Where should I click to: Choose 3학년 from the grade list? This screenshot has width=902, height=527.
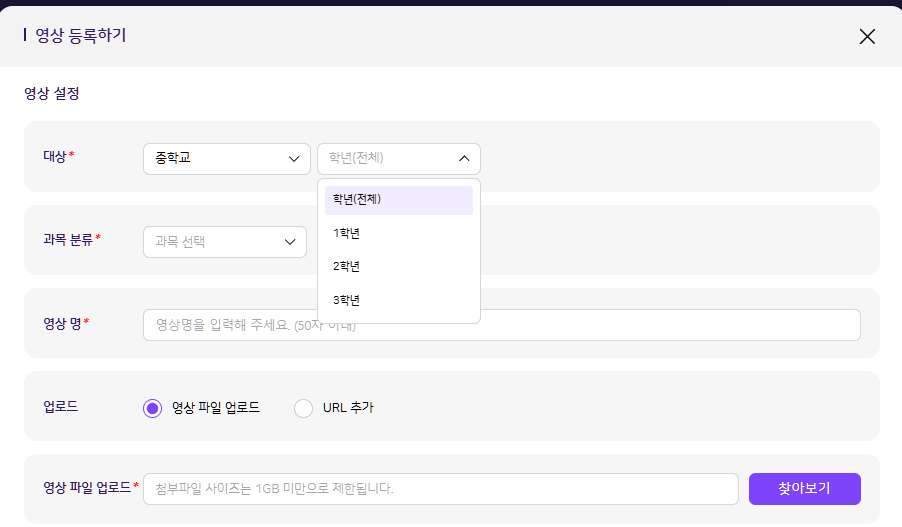(x=347, y=300)
